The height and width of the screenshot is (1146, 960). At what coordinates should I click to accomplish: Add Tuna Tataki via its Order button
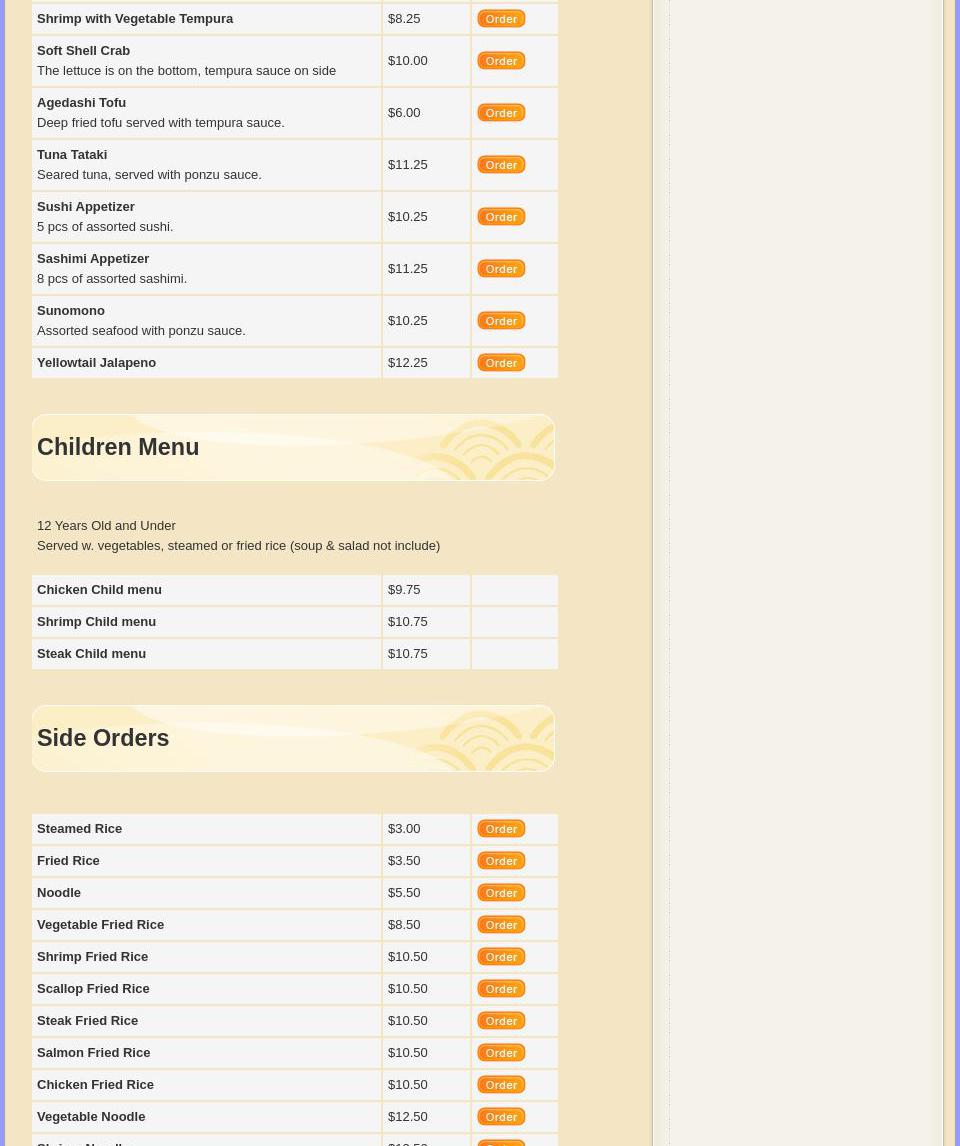pos(501,165)
